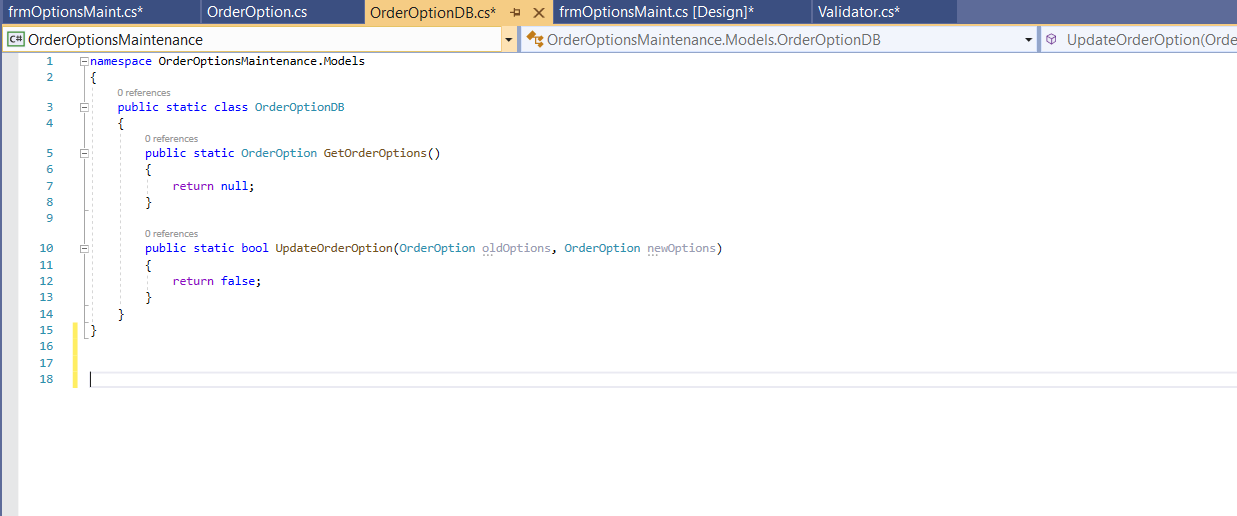Click line number 18 in the margin
Viewport: 1237px width, 516px height.
(46, 379)
